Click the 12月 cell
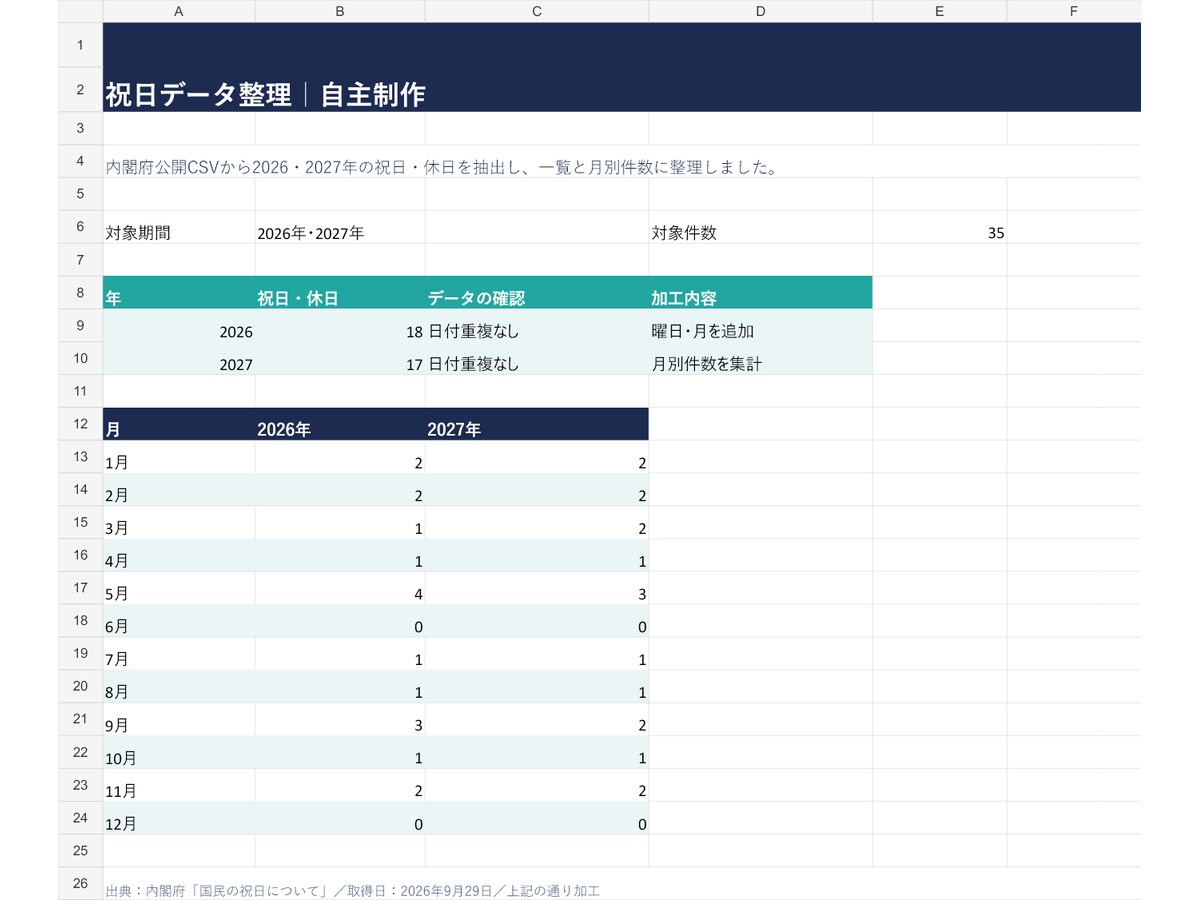1200x900 pixels. pos(179,818)
